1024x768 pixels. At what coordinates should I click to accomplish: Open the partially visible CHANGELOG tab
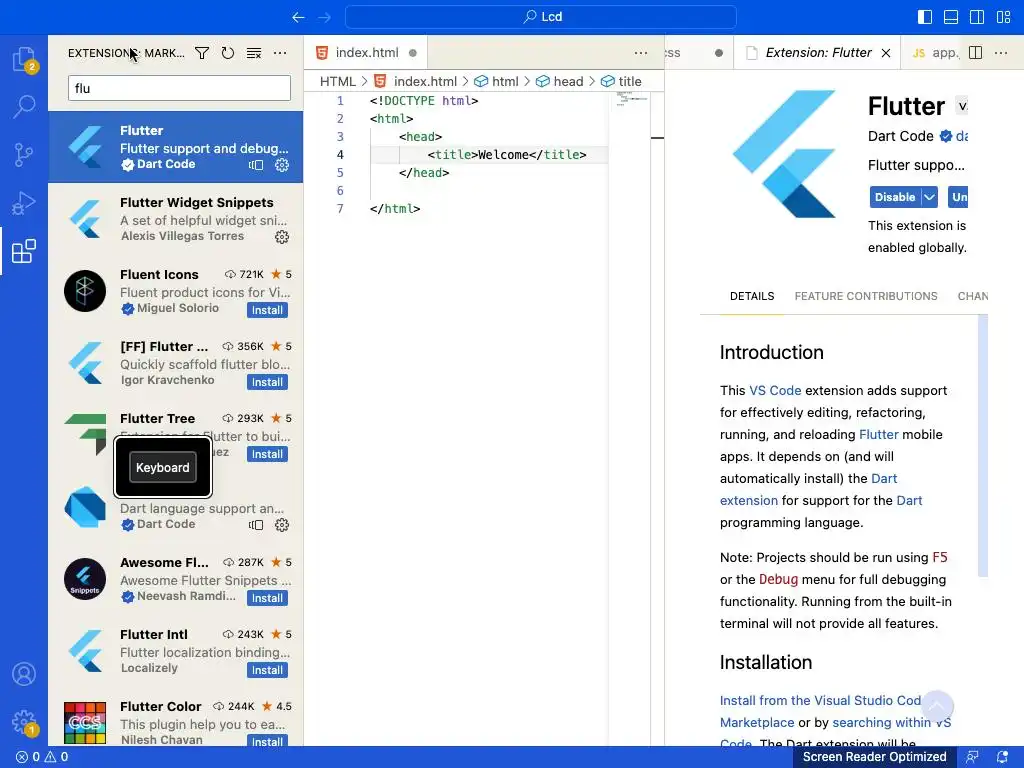tap(972, 296)
